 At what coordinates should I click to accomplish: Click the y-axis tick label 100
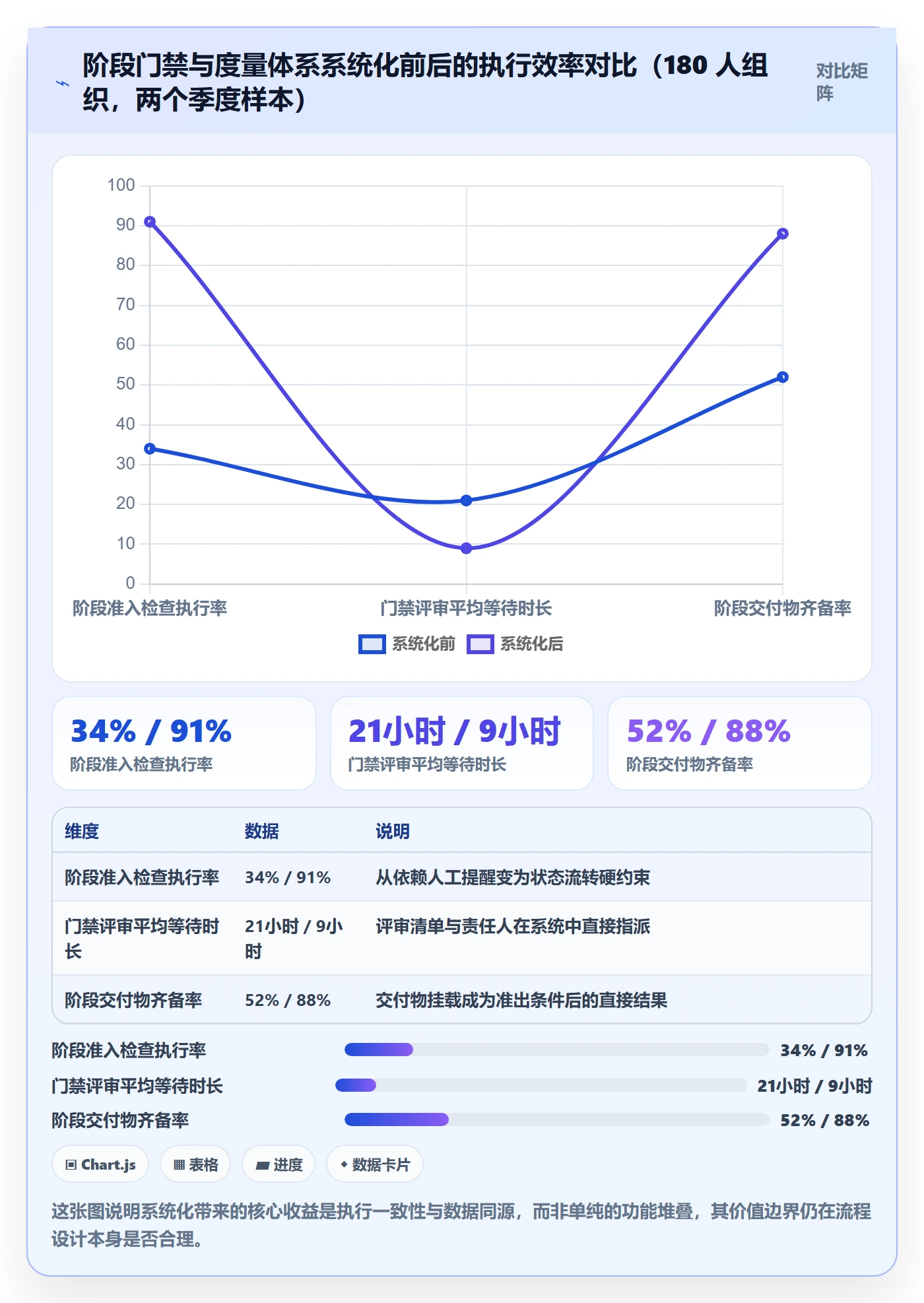tap(121, 185)
